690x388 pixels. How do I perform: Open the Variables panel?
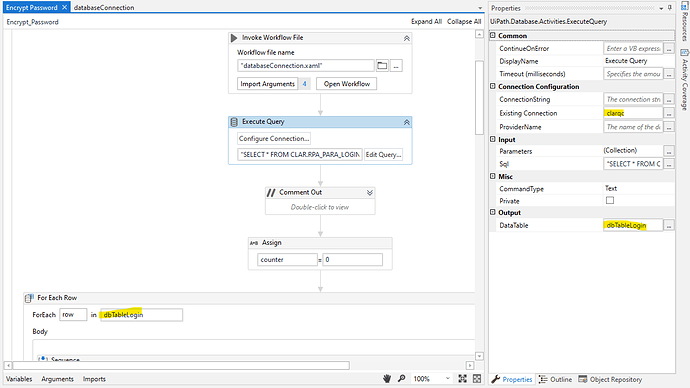(19, 379)
